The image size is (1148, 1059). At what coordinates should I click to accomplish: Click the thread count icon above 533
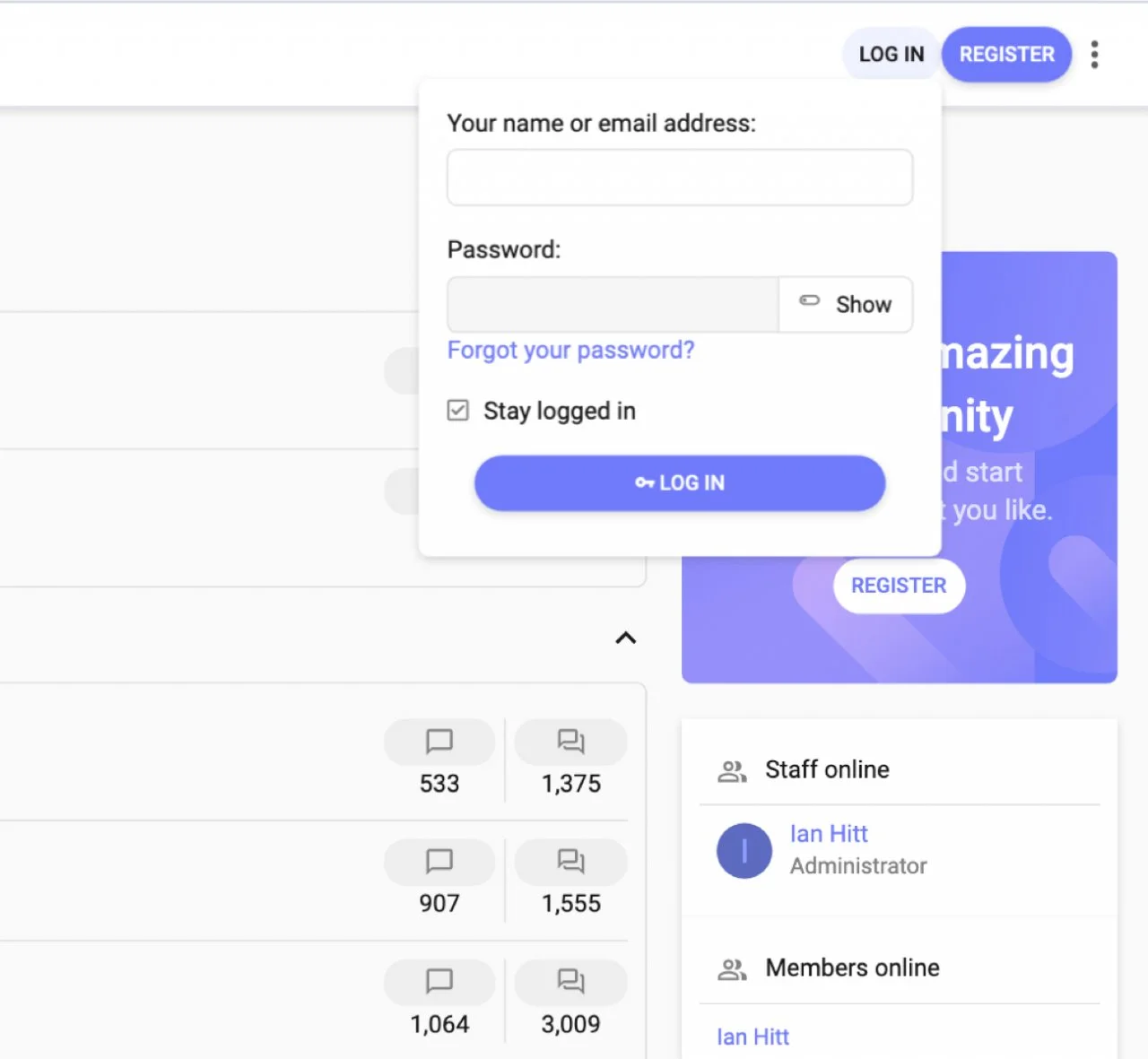[439, 742]
